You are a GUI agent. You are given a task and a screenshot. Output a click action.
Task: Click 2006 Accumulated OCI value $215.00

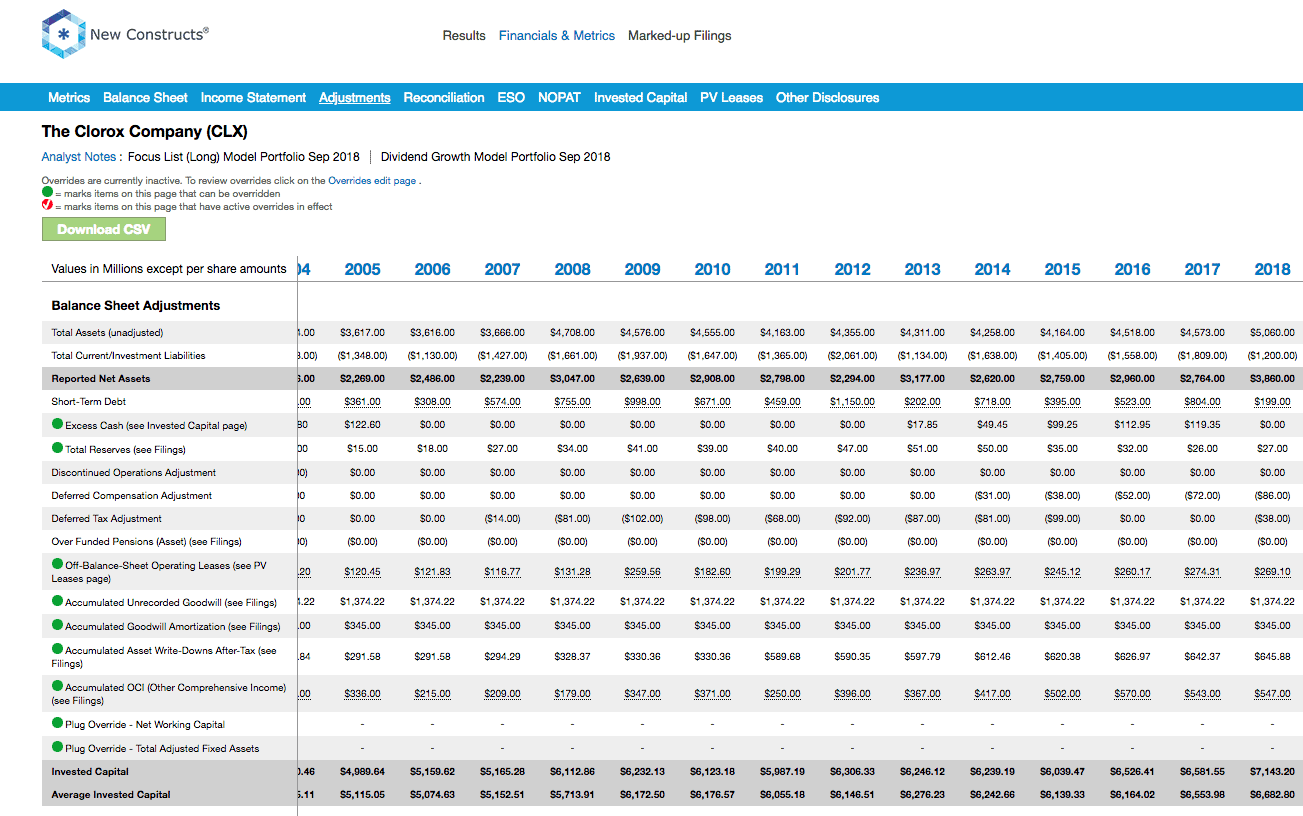tap(433, 694)
